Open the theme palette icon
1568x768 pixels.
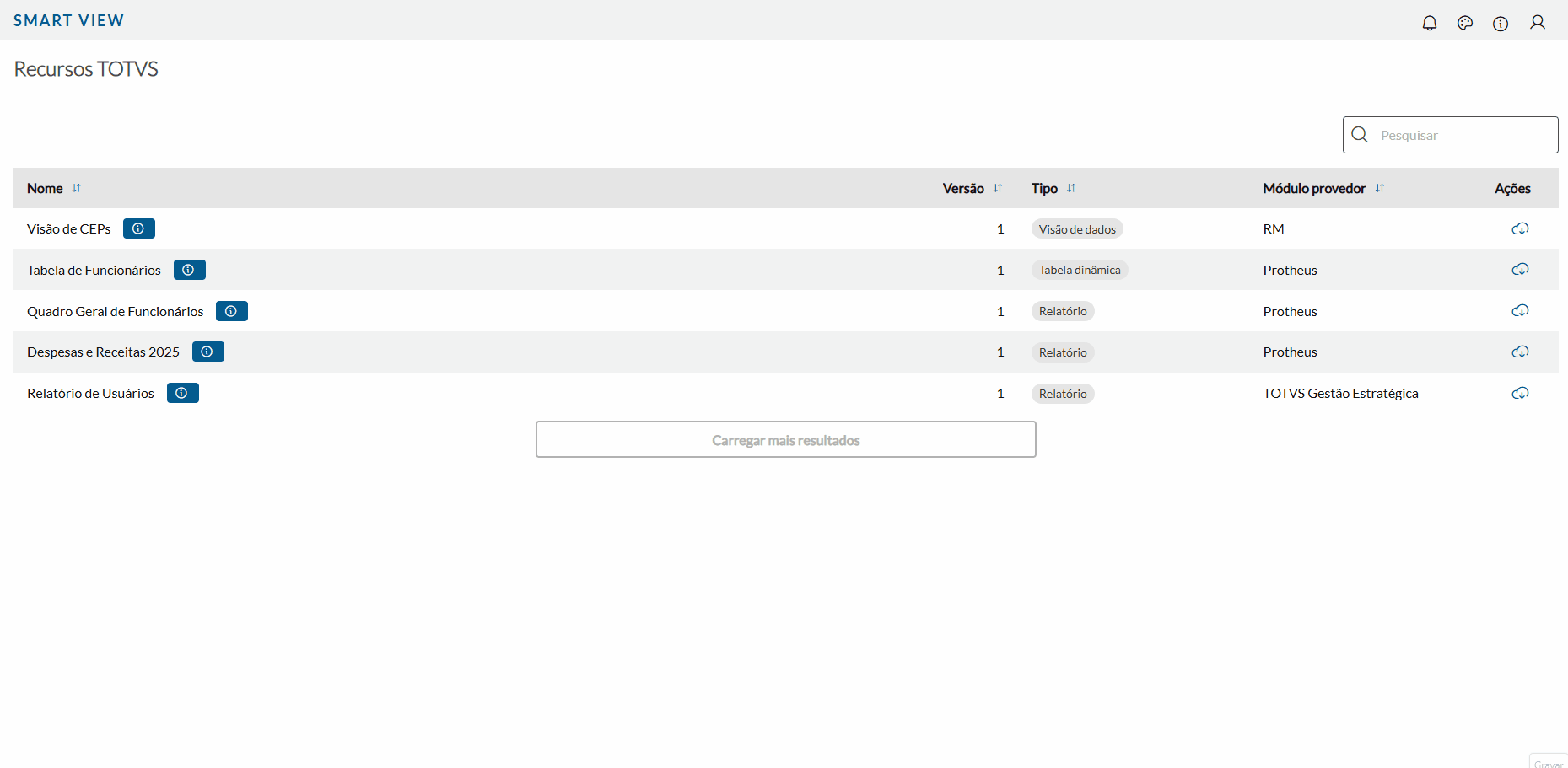pyautogui.click(x=1465, y=23)
